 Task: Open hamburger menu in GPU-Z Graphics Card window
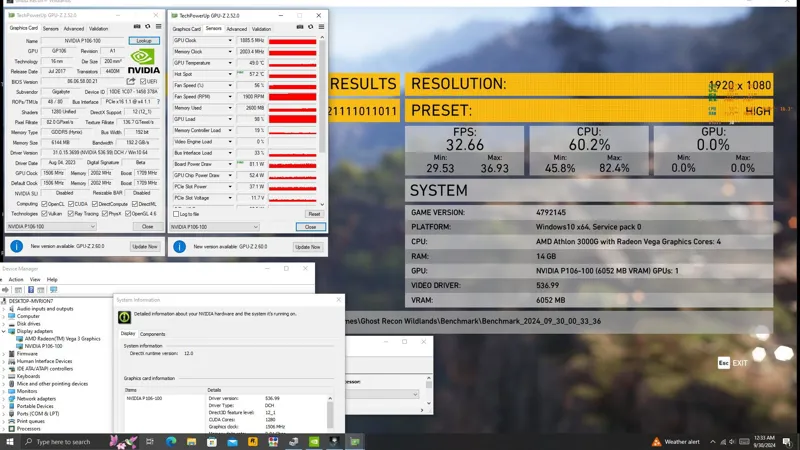(159, 27)
